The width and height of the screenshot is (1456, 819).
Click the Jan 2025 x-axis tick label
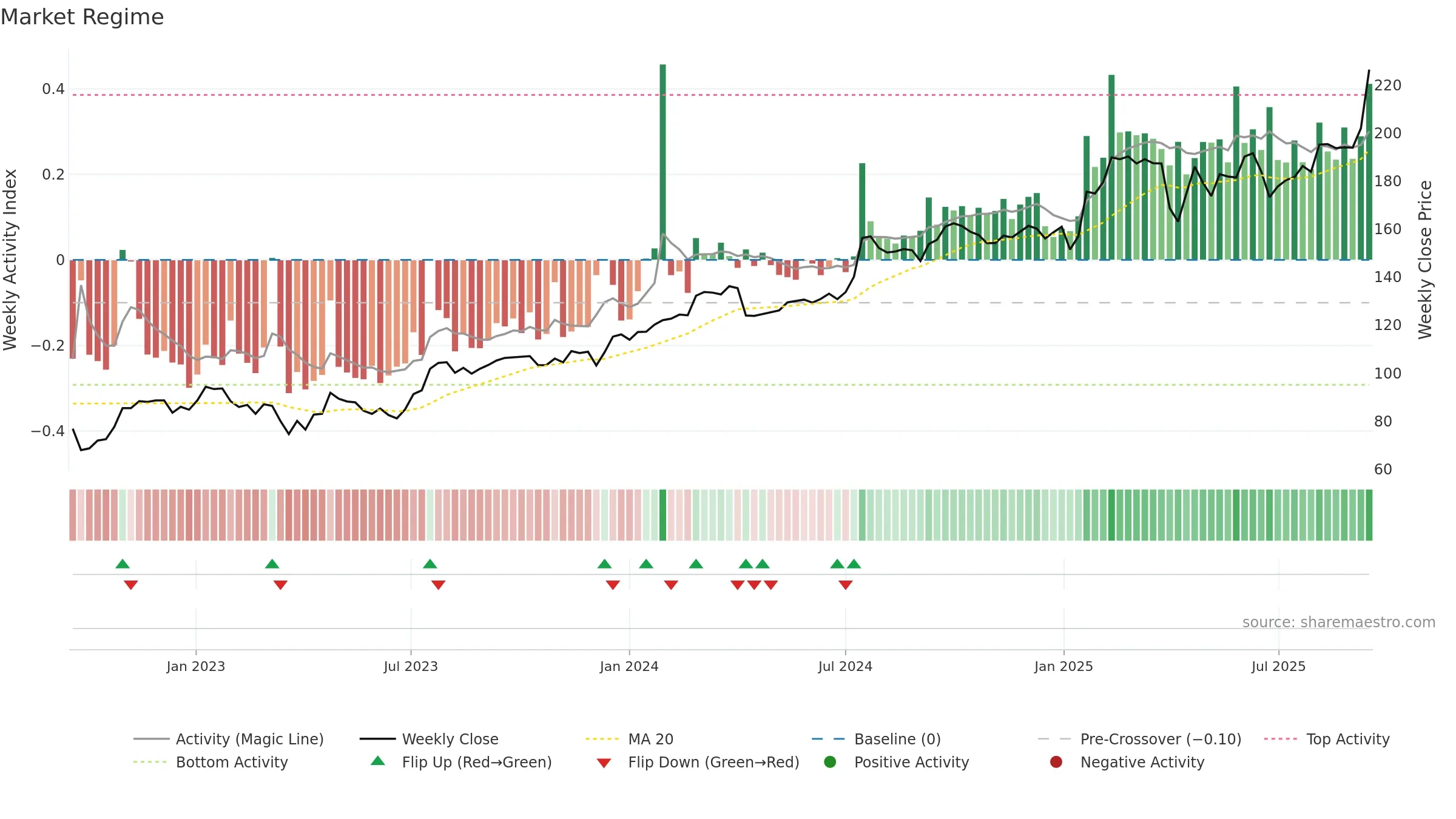(1063, 666)
